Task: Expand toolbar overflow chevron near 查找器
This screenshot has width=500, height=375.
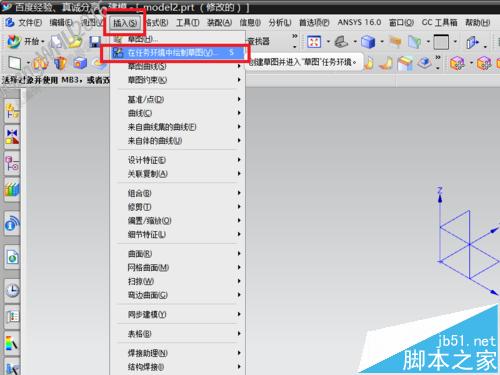Action: click(295, 36)
